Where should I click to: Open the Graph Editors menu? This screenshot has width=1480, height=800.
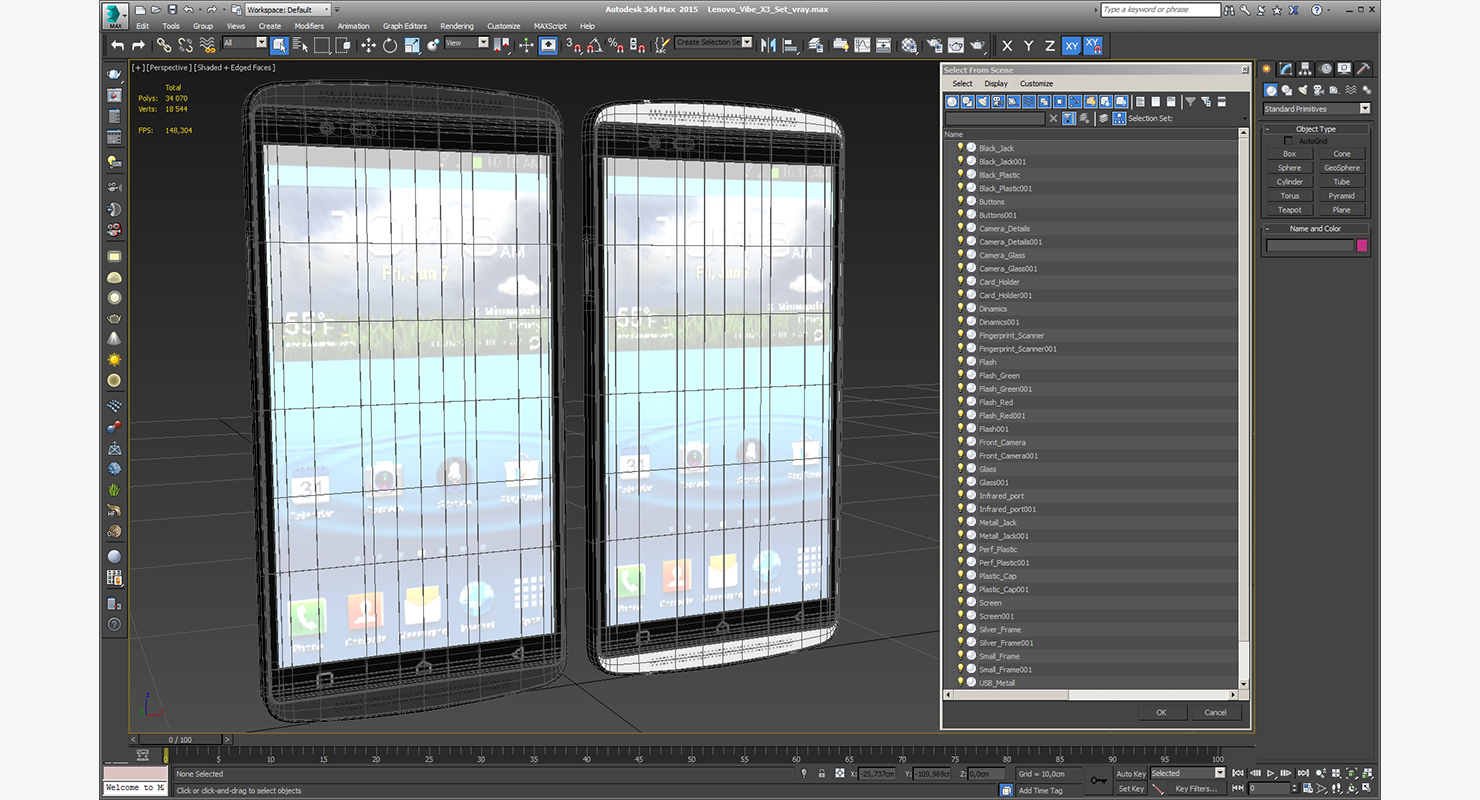click(405, 26)
